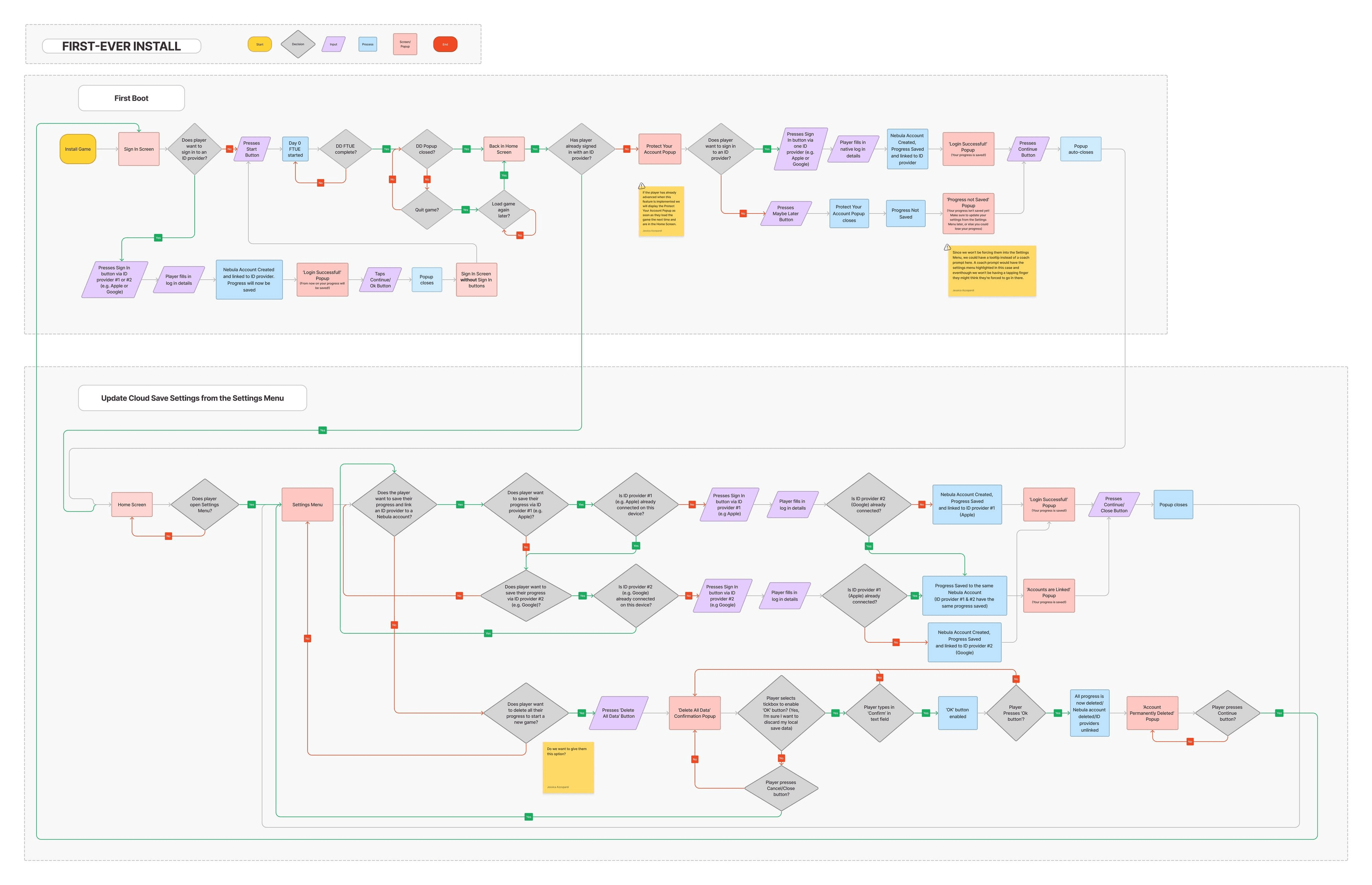The height and width of the screenshot is (885, 1372).
Task: Click the delete all their progress decision
Action: [x=526, y=713]
